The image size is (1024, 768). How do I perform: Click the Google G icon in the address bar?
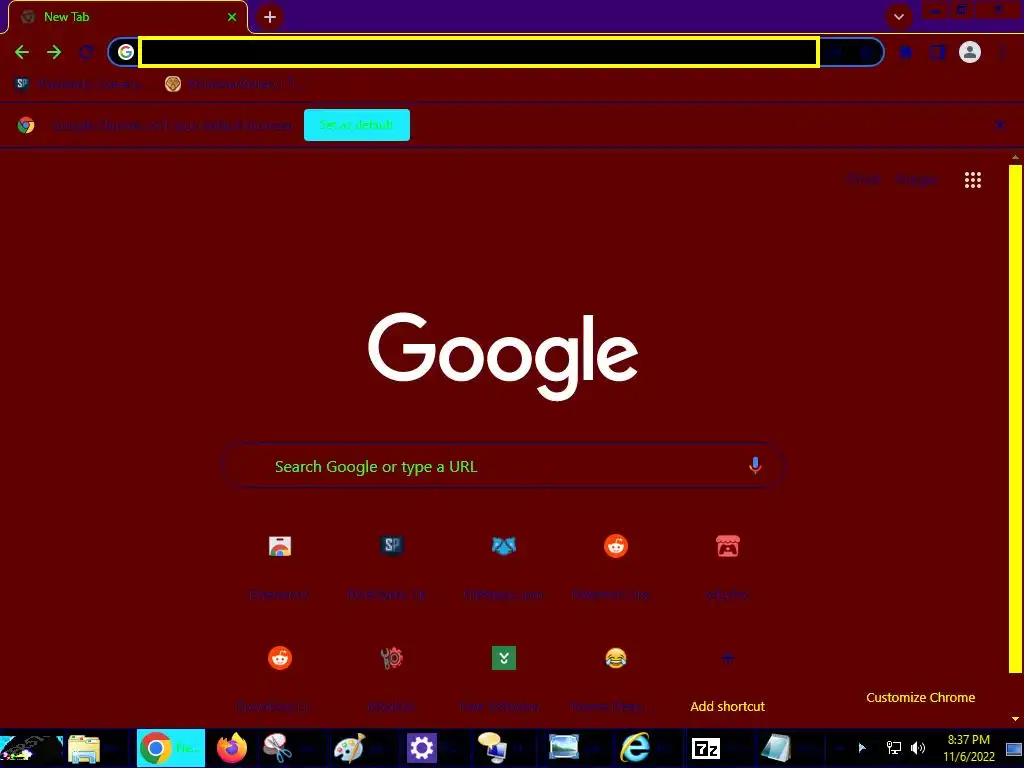125,52
